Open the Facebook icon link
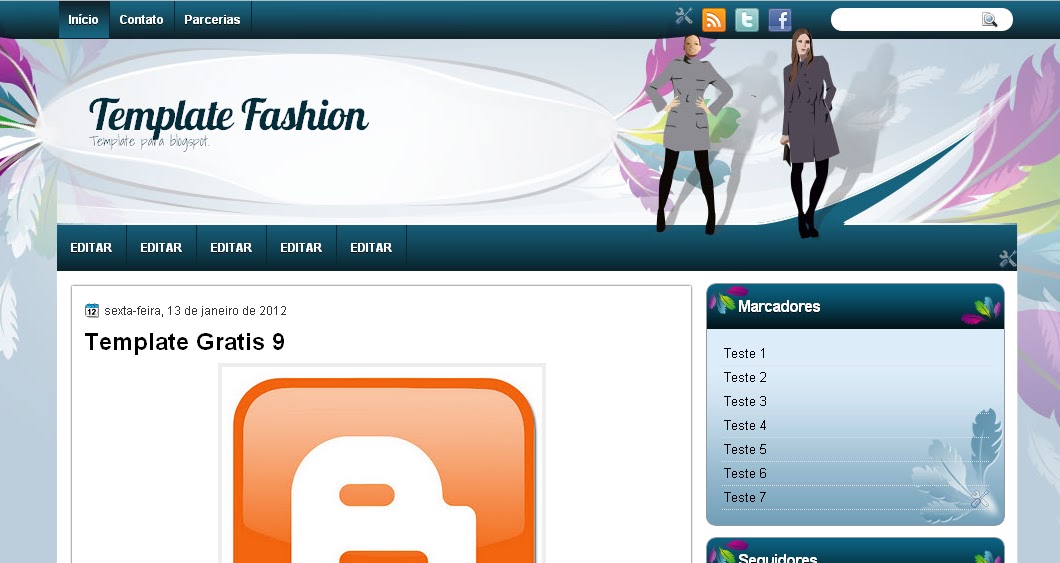 point(779,20)
